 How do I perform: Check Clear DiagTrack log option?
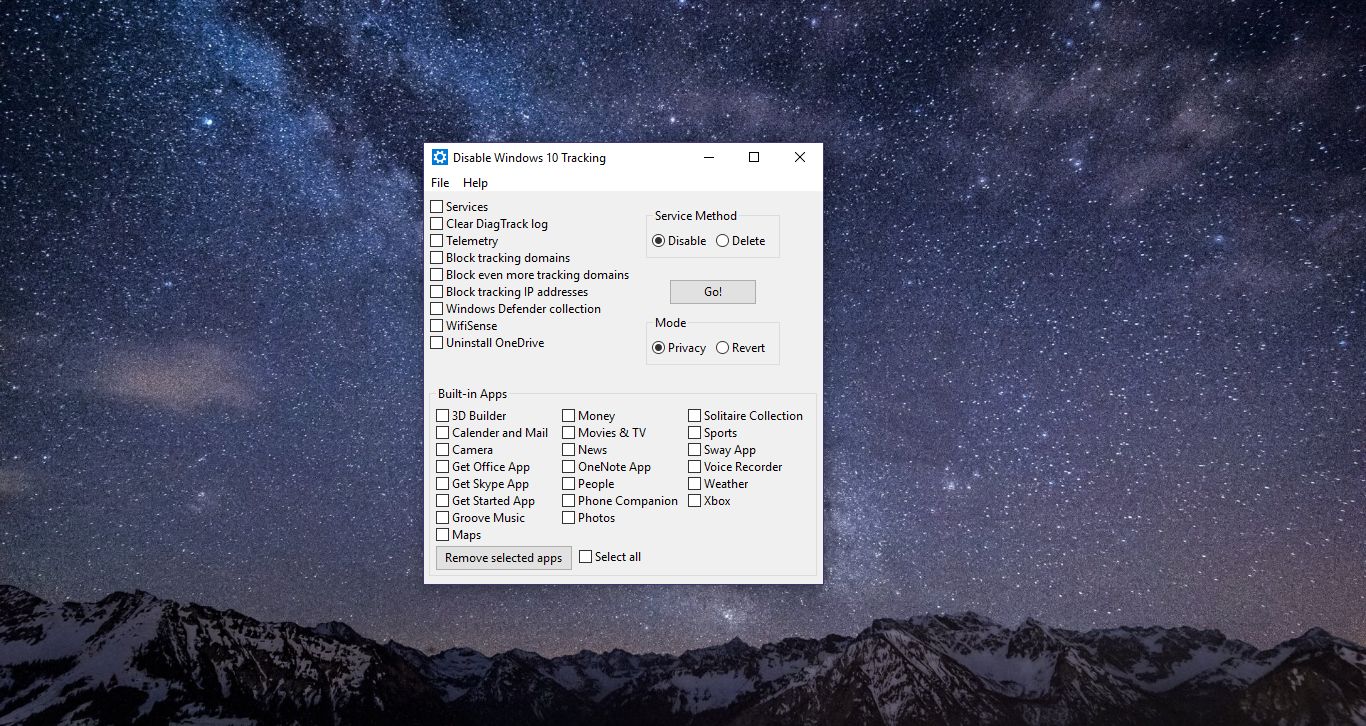click(437, 224)
